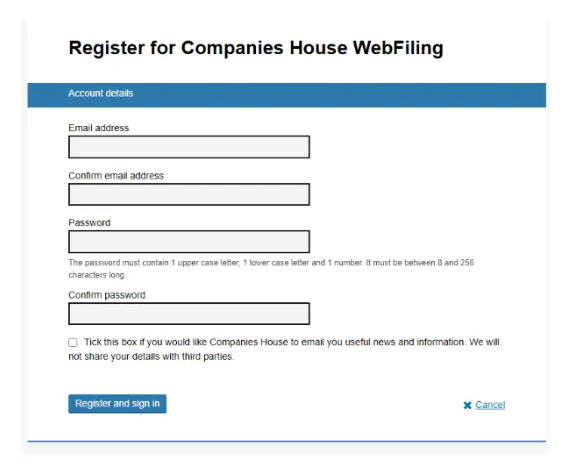
Task: Click the "Account details" title text
Action: pyautogui.click(x=101, y=93)
